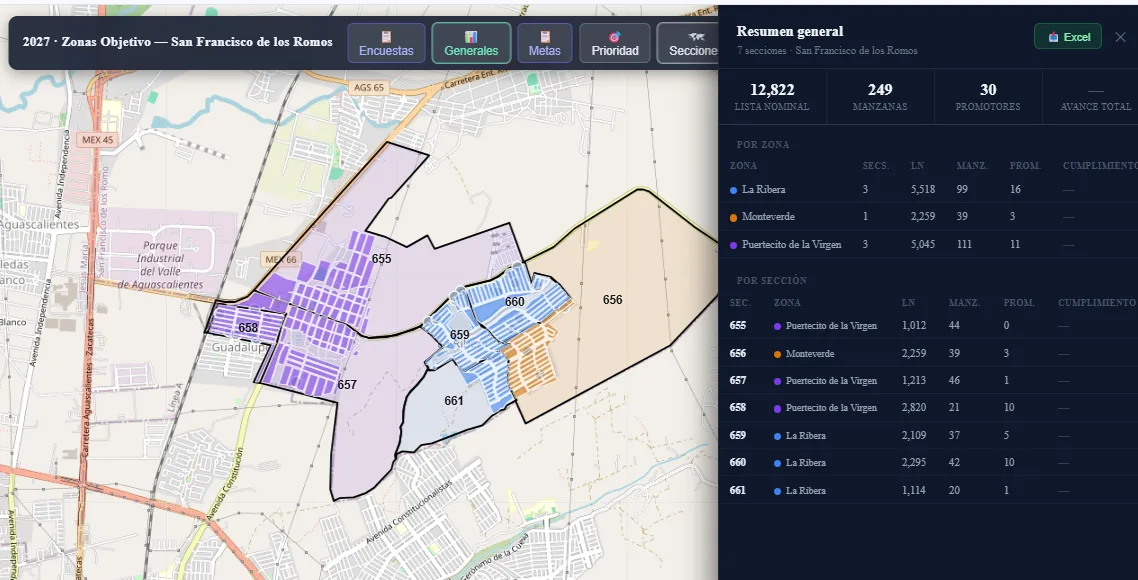
Task: Click the La Ribera zone row
Action: pos(928,189)
